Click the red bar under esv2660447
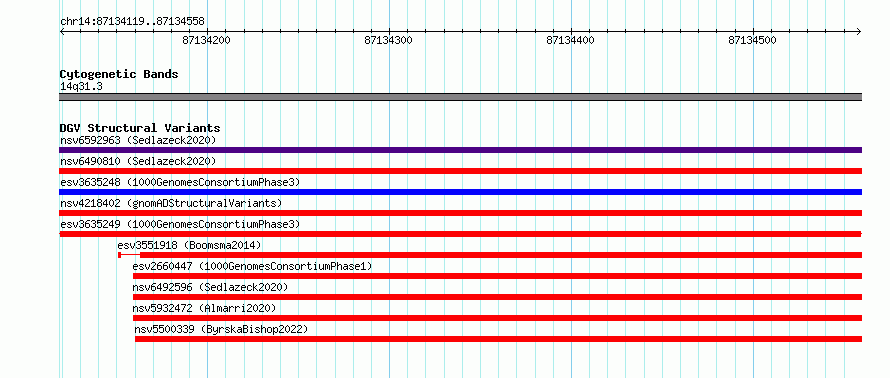 coord(497,276)
